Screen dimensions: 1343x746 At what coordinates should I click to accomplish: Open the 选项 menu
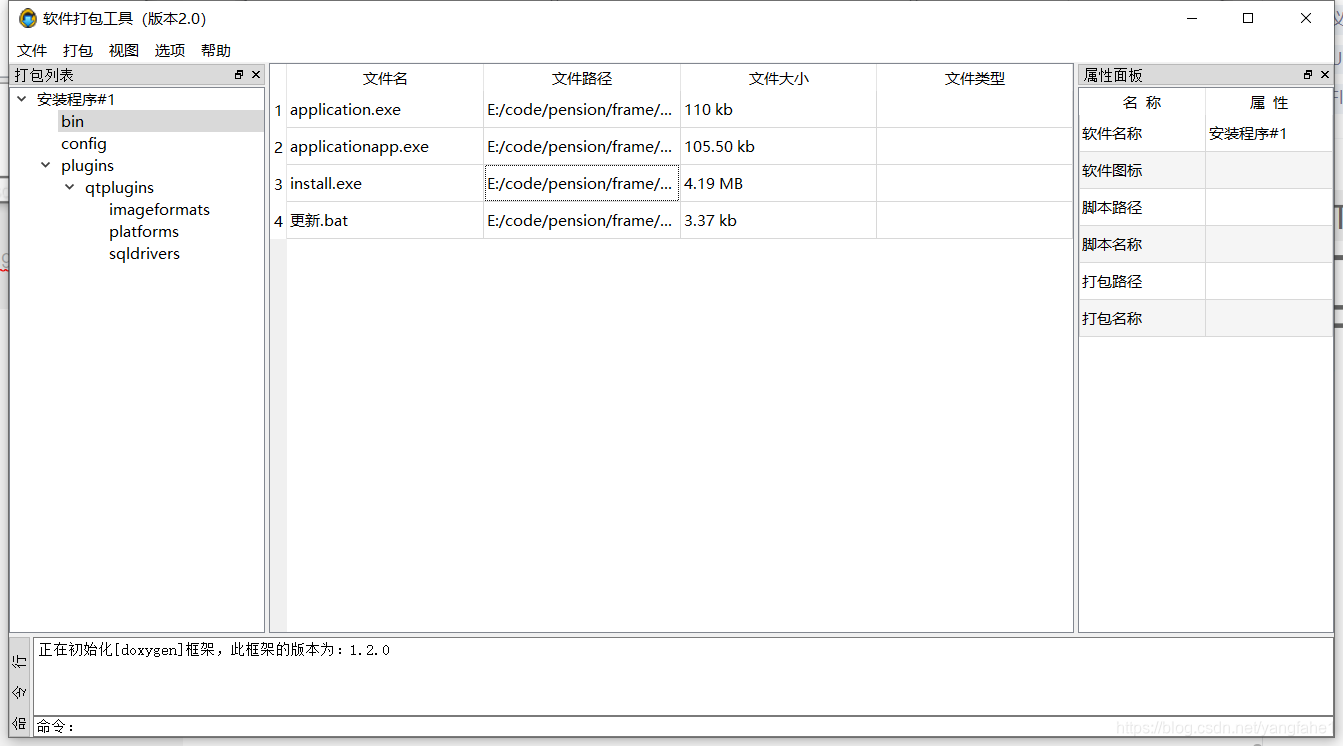coord(170,51)
